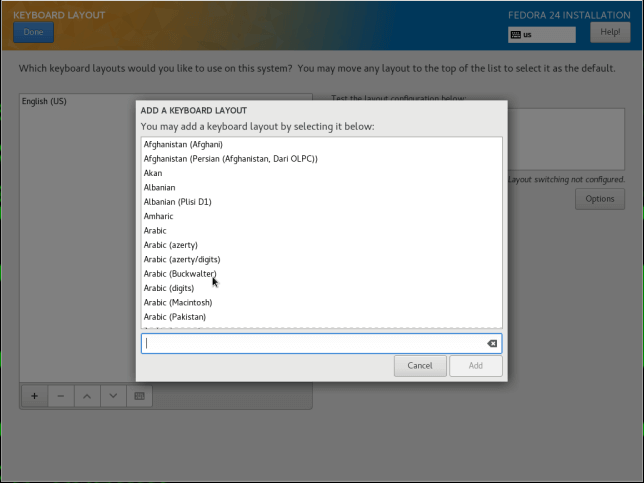This screenshot has height=483, width=644.
Task: Select the plain Albanian layout
Action: pyautogui.click(x=322, y=187)
